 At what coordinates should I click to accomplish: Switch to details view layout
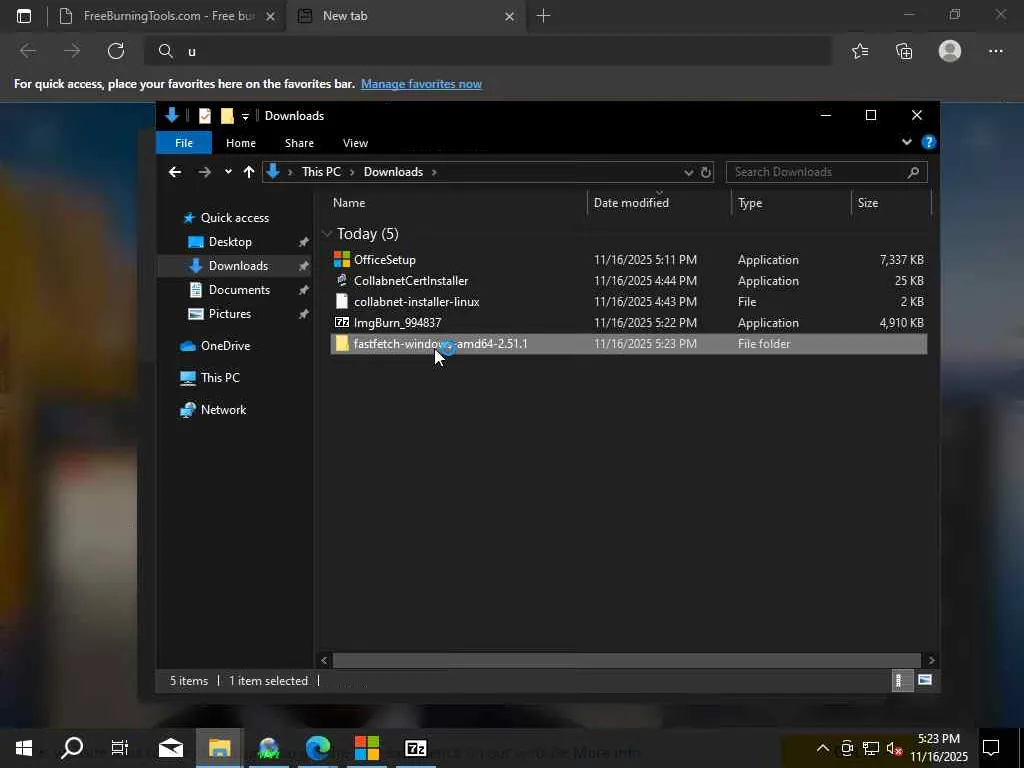899,680
